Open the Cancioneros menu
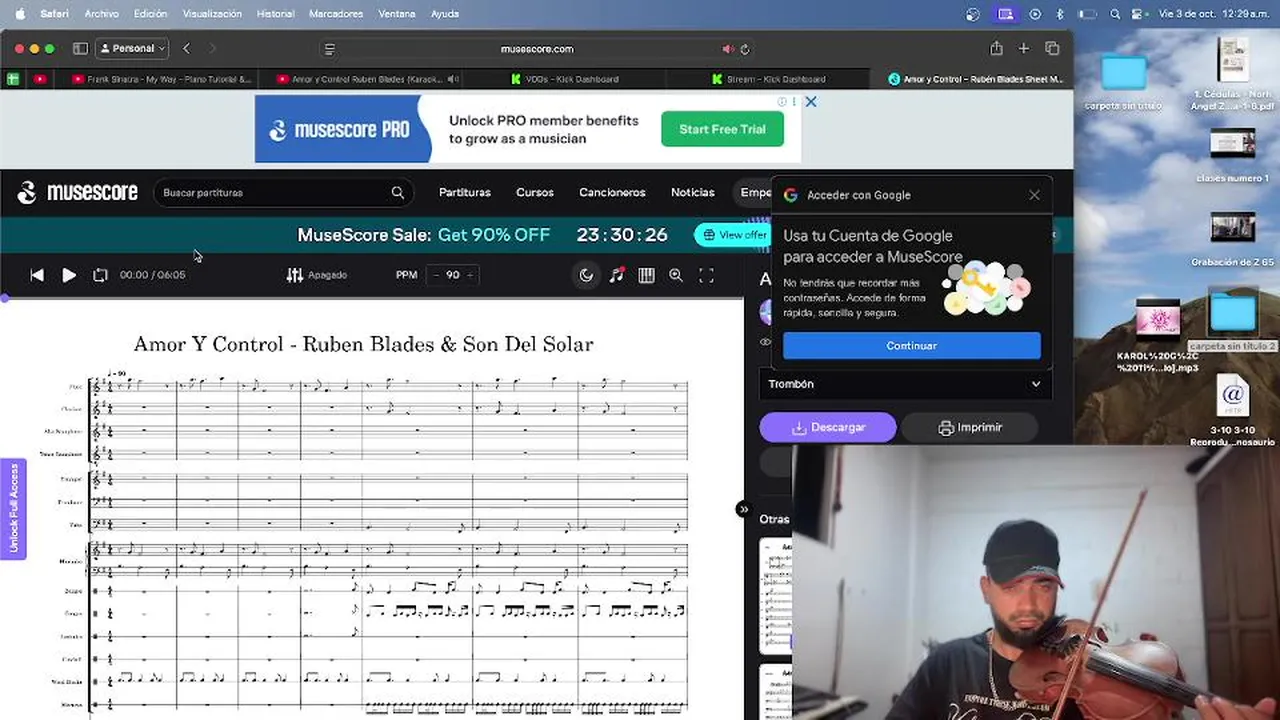Image resolution: width=1280 pixels, height=720 pixels. coord(612,192)
